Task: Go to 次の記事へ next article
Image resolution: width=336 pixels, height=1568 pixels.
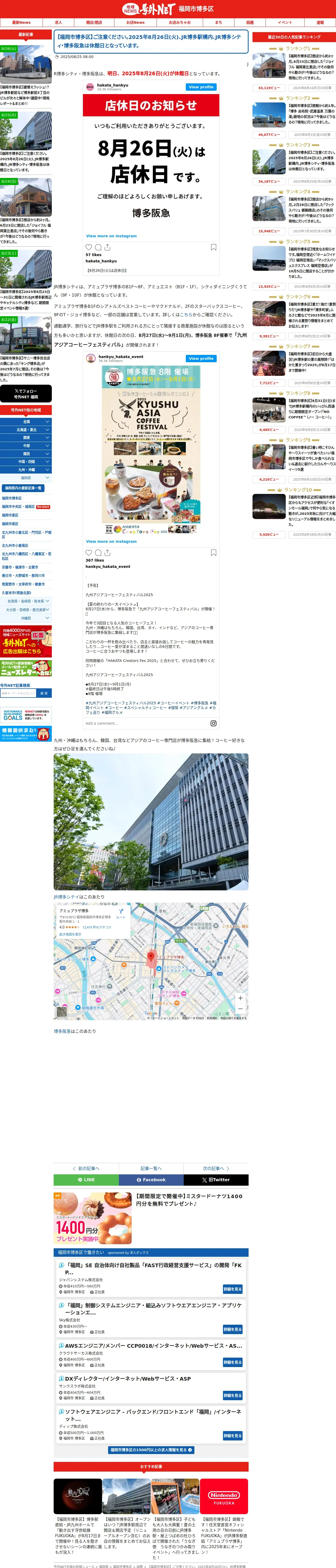Action: click(216, 1168)
